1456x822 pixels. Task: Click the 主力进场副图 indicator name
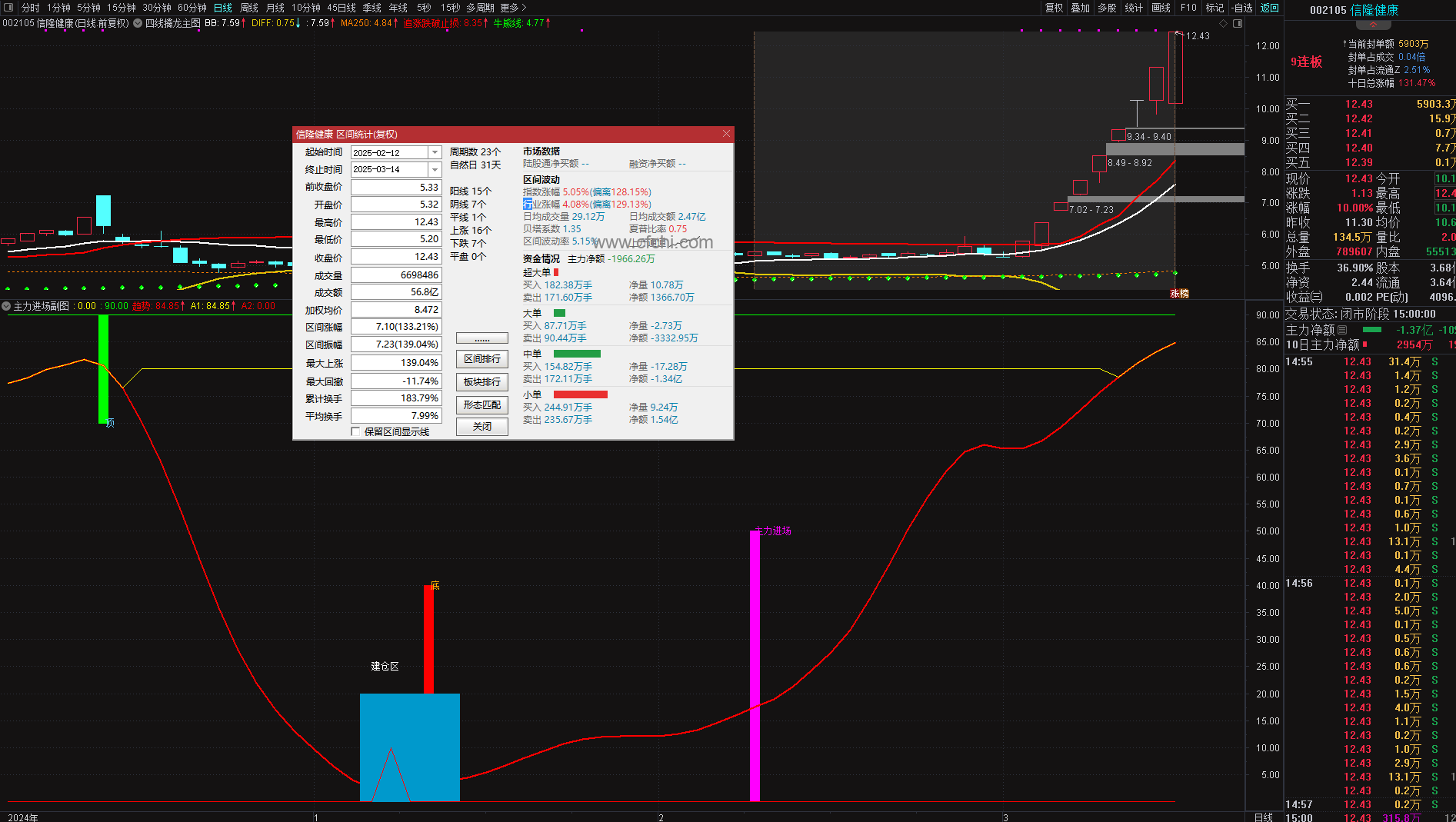click(42, 306)
